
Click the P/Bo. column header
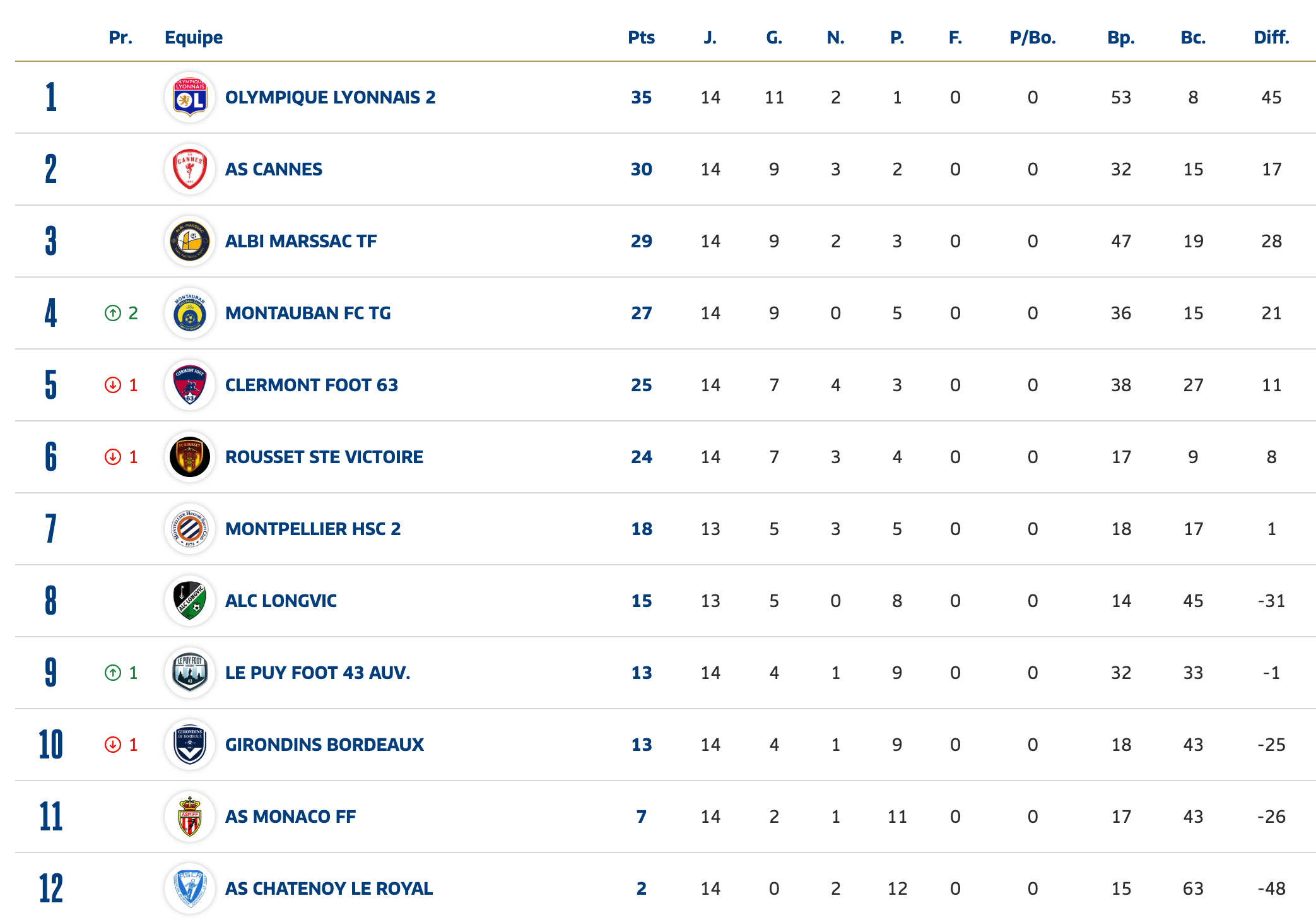pos(1032,38)
